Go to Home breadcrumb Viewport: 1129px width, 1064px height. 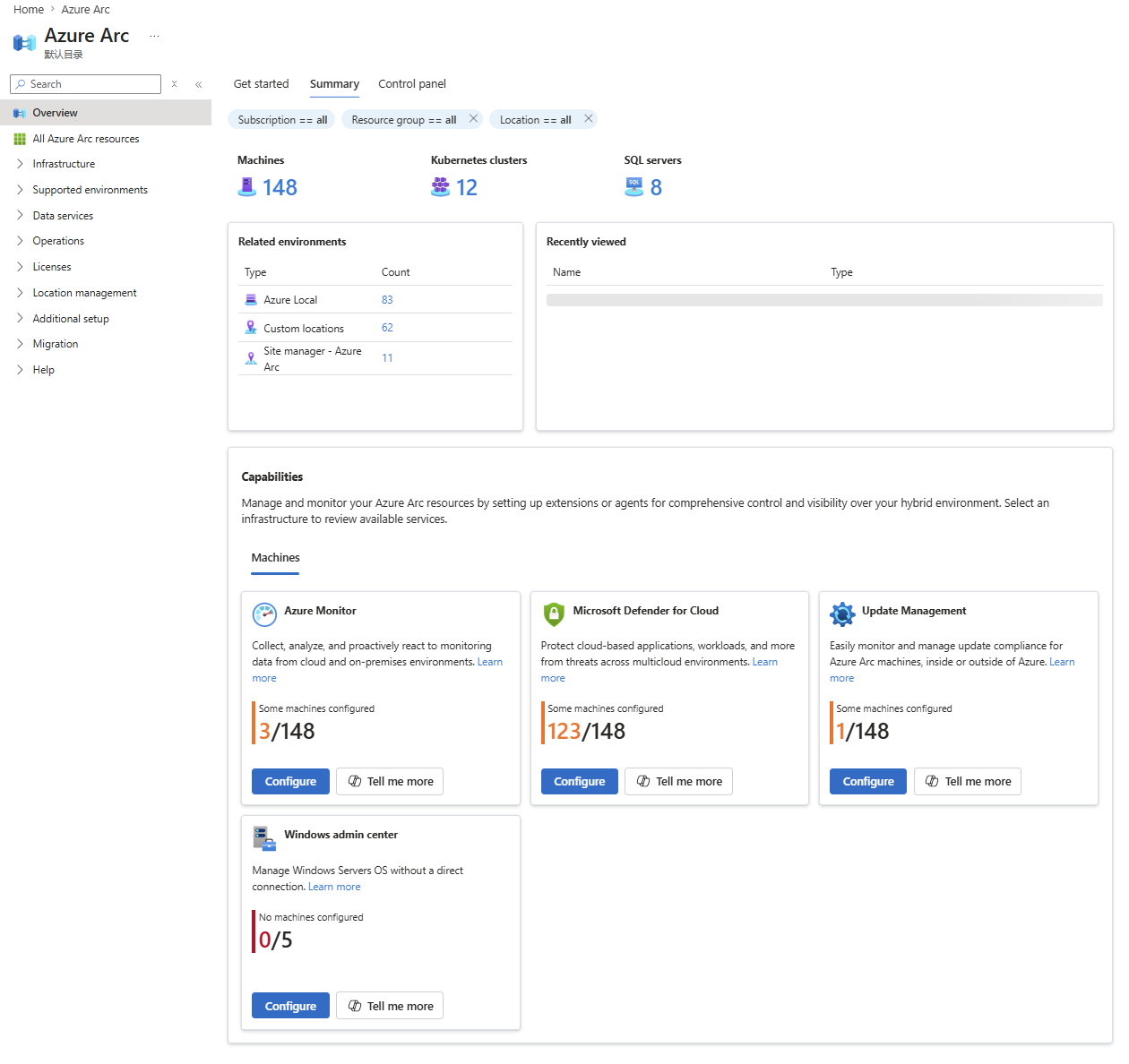(x=29, y=10)
